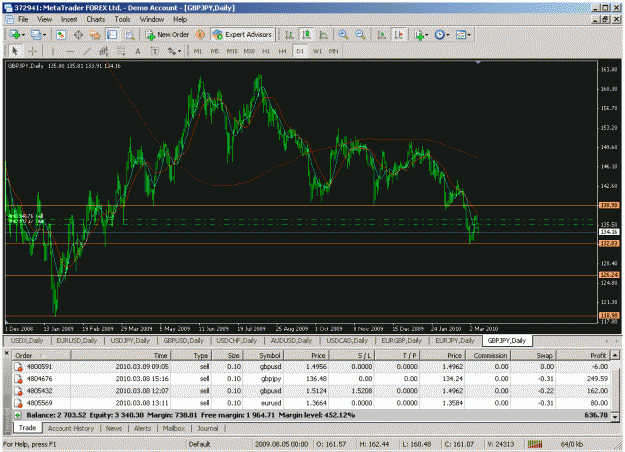
Task: Toggle the Expert Advisors button
Action: 242,35
